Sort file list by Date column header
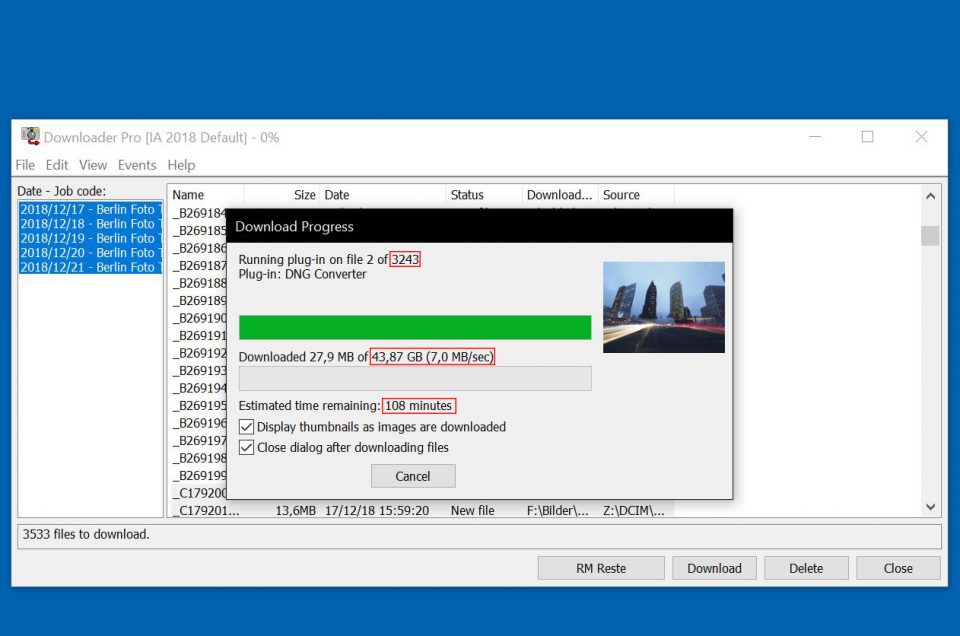 point(383,195)
